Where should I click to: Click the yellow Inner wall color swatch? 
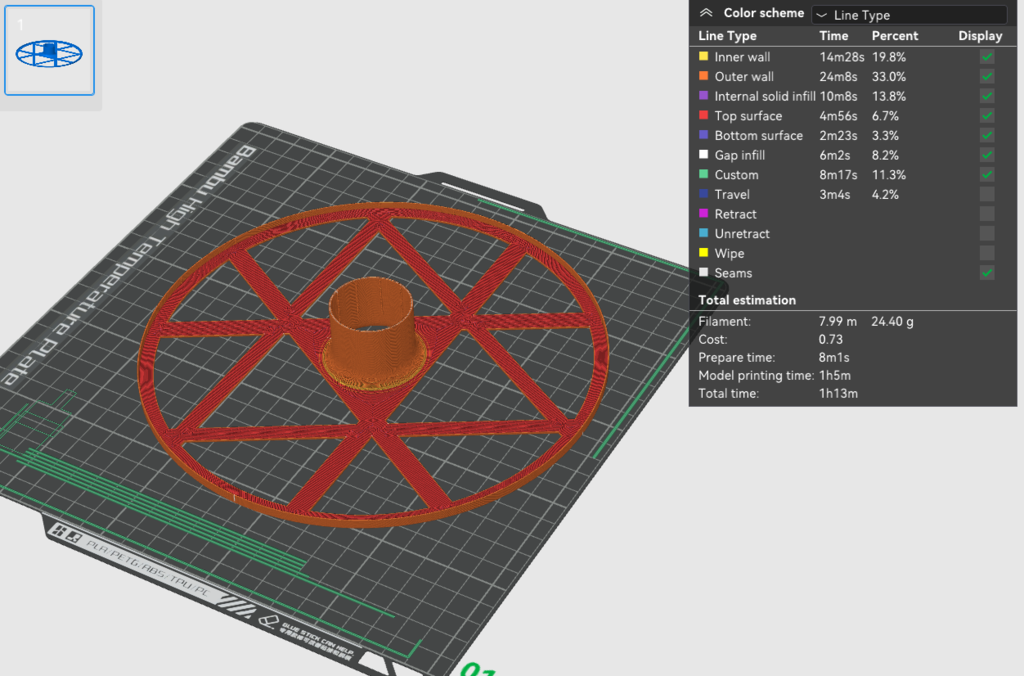[703, 57]
